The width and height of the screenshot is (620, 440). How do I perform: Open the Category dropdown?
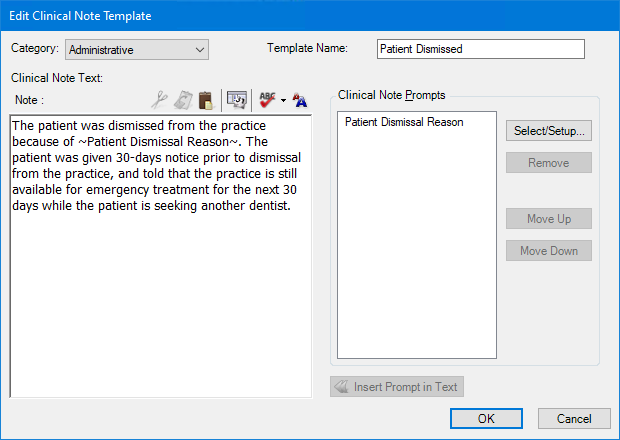[x=200, y=49]
